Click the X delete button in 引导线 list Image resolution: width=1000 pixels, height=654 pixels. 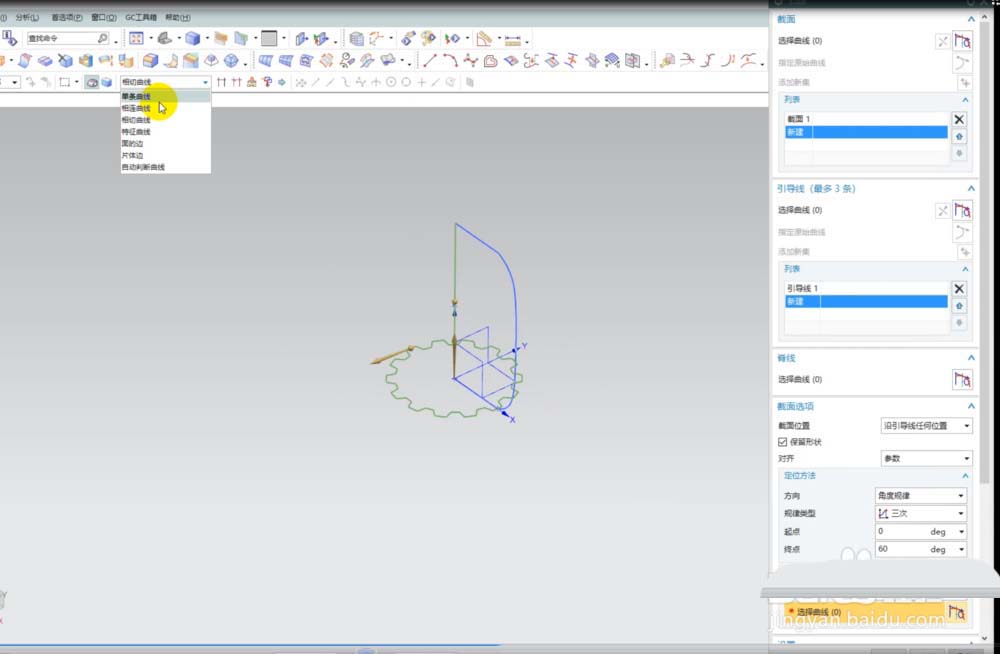(959, 288)
